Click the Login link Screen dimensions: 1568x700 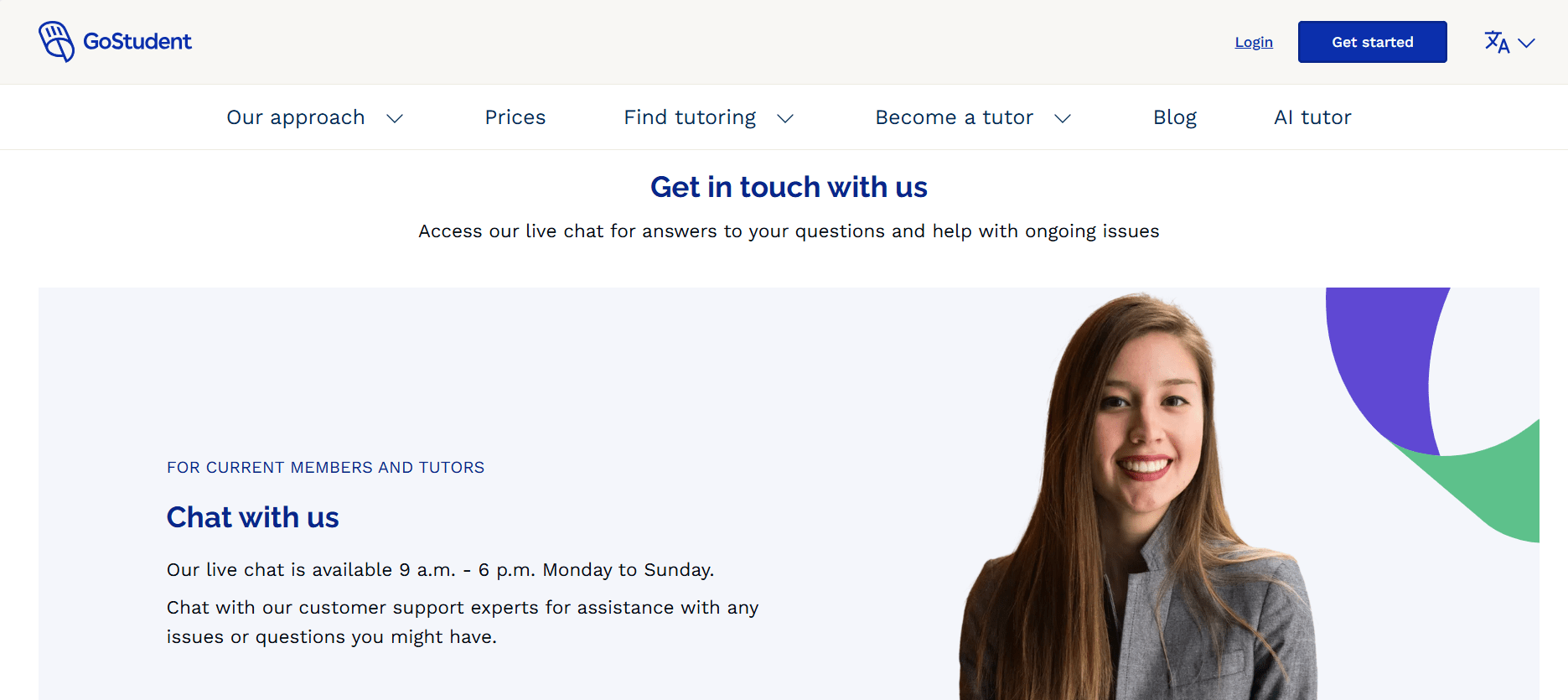(x=1254, y=42)
